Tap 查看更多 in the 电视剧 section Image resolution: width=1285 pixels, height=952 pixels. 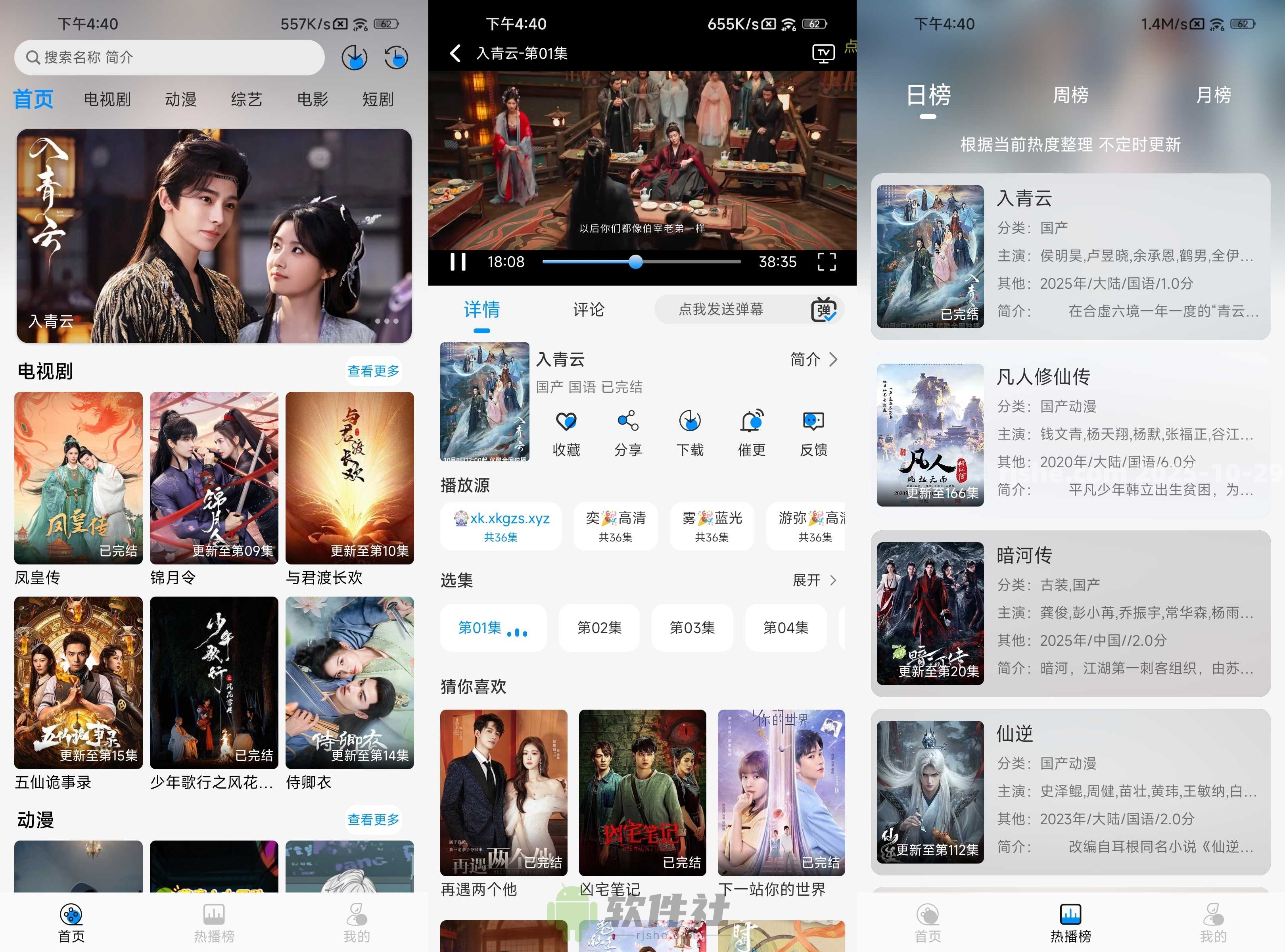click(x=373, y=371)
